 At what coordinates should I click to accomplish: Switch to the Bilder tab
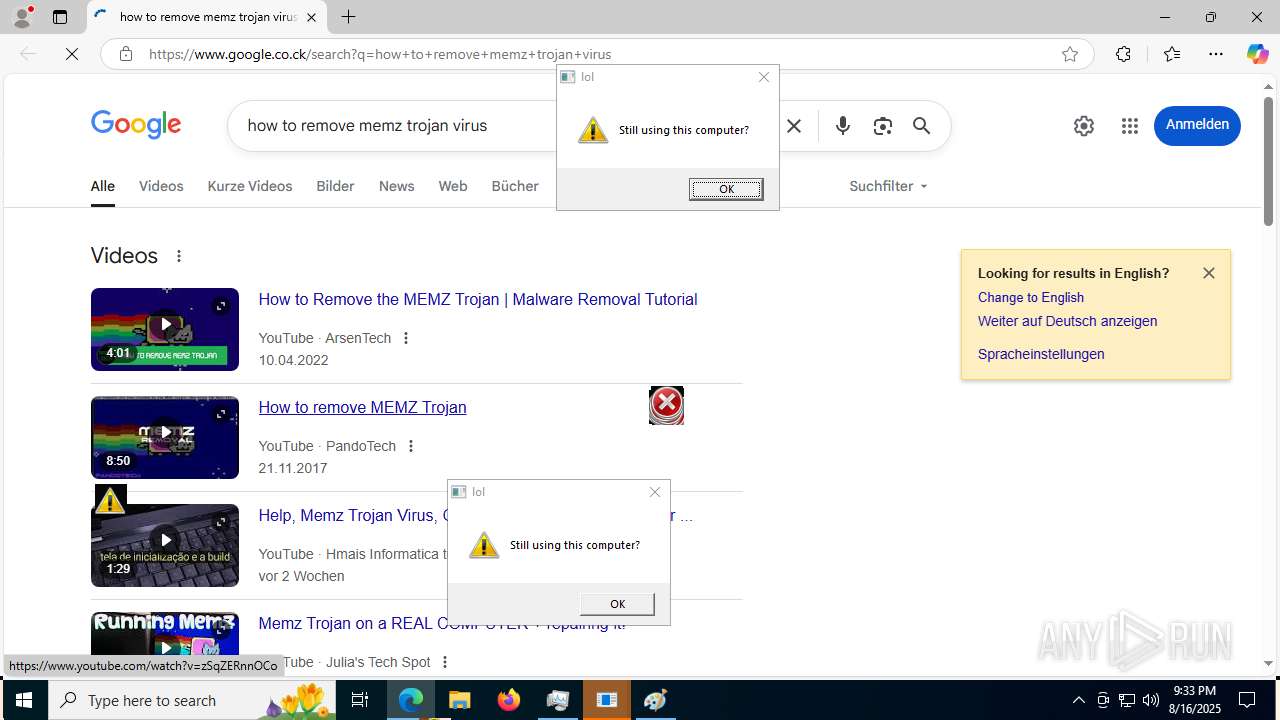tap(335, 186)
